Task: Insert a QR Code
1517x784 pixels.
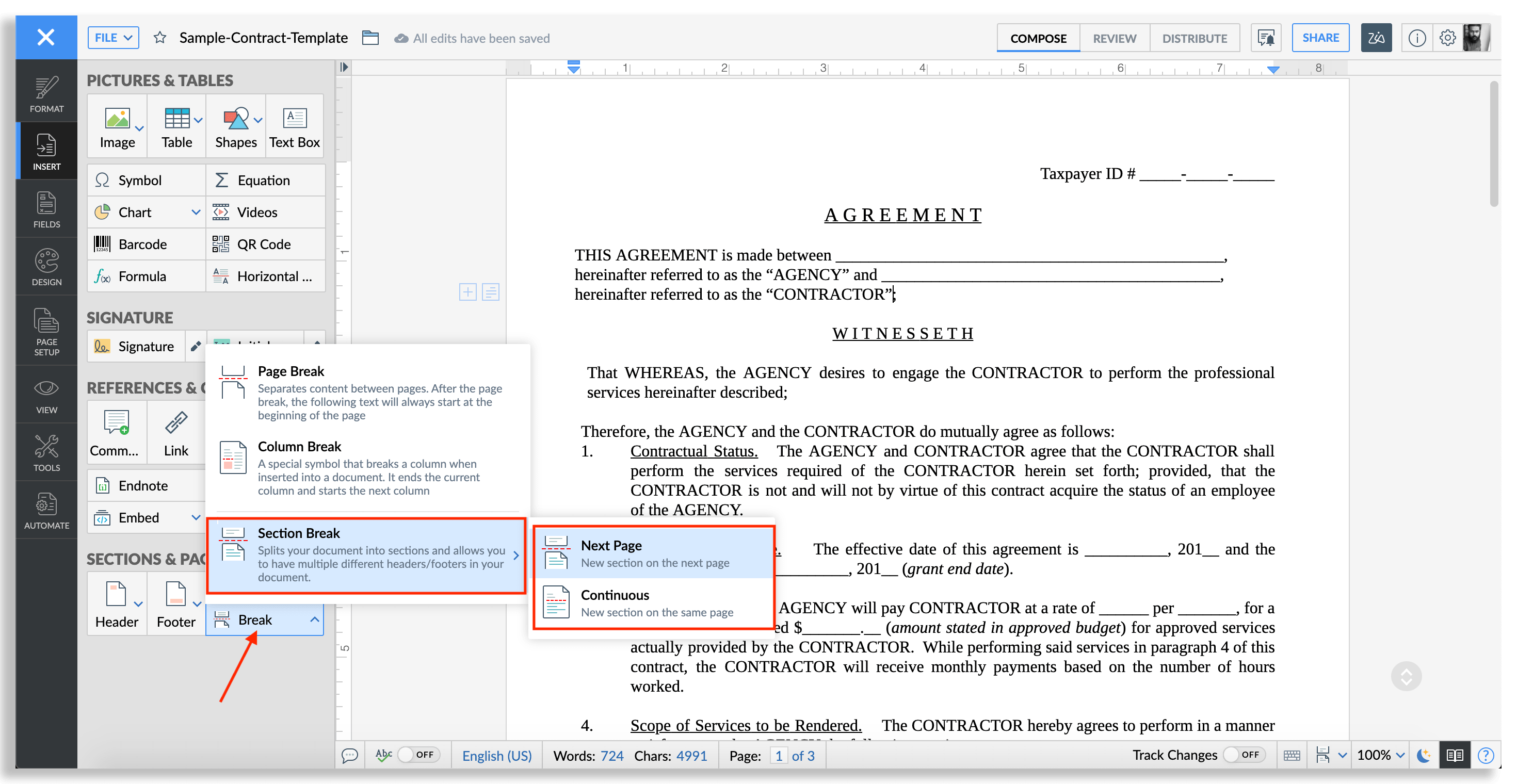Action: click(x=263, y=244)
